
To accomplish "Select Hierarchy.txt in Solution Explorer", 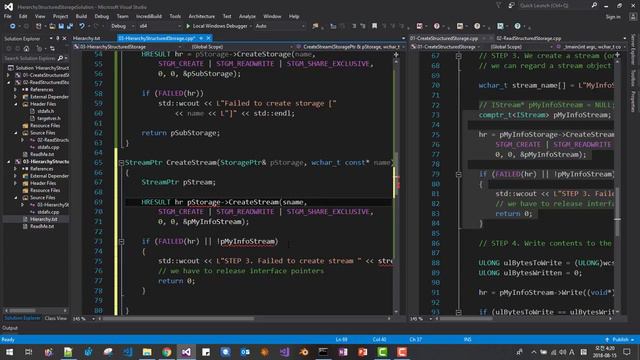I will click(43, 219).
